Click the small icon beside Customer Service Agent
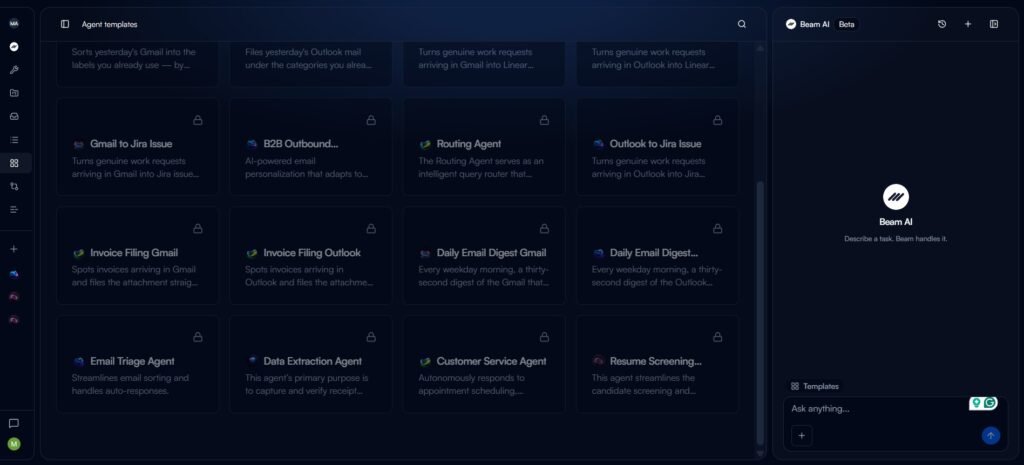The height and width of the screenshot is (465, 1024). click(425, 361)
